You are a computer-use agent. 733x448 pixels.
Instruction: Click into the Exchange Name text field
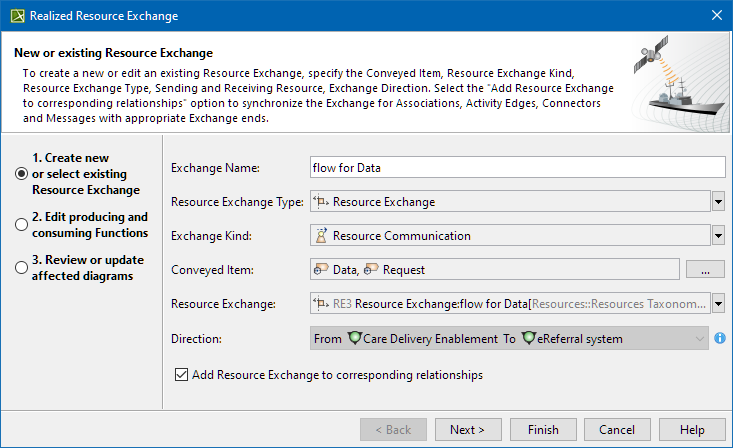pos(517,168)
